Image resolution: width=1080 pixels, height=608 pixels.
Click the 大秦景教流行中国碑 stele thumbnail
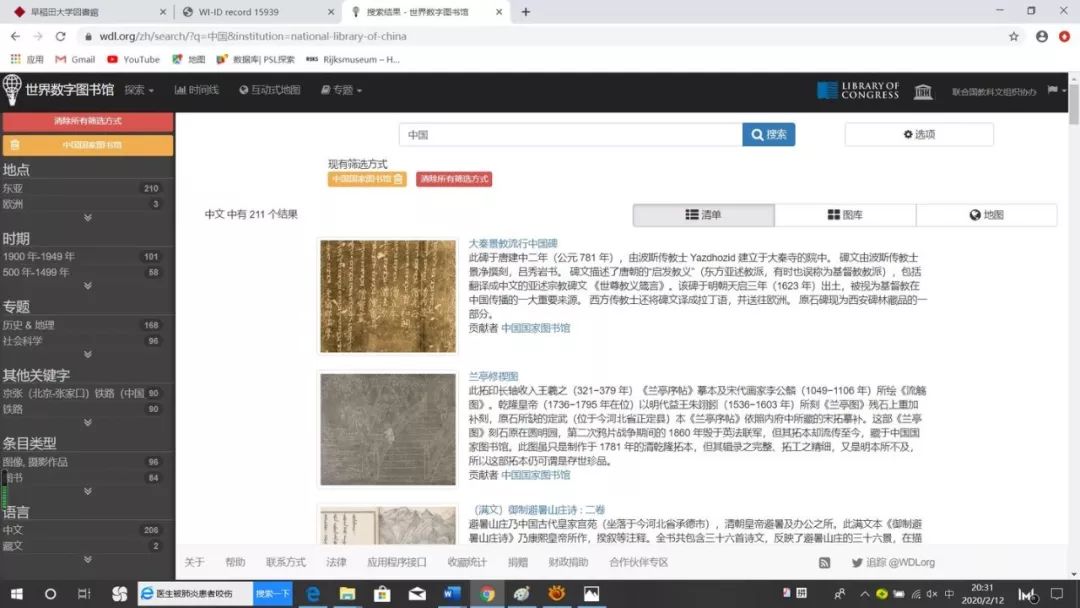[388, 296]
